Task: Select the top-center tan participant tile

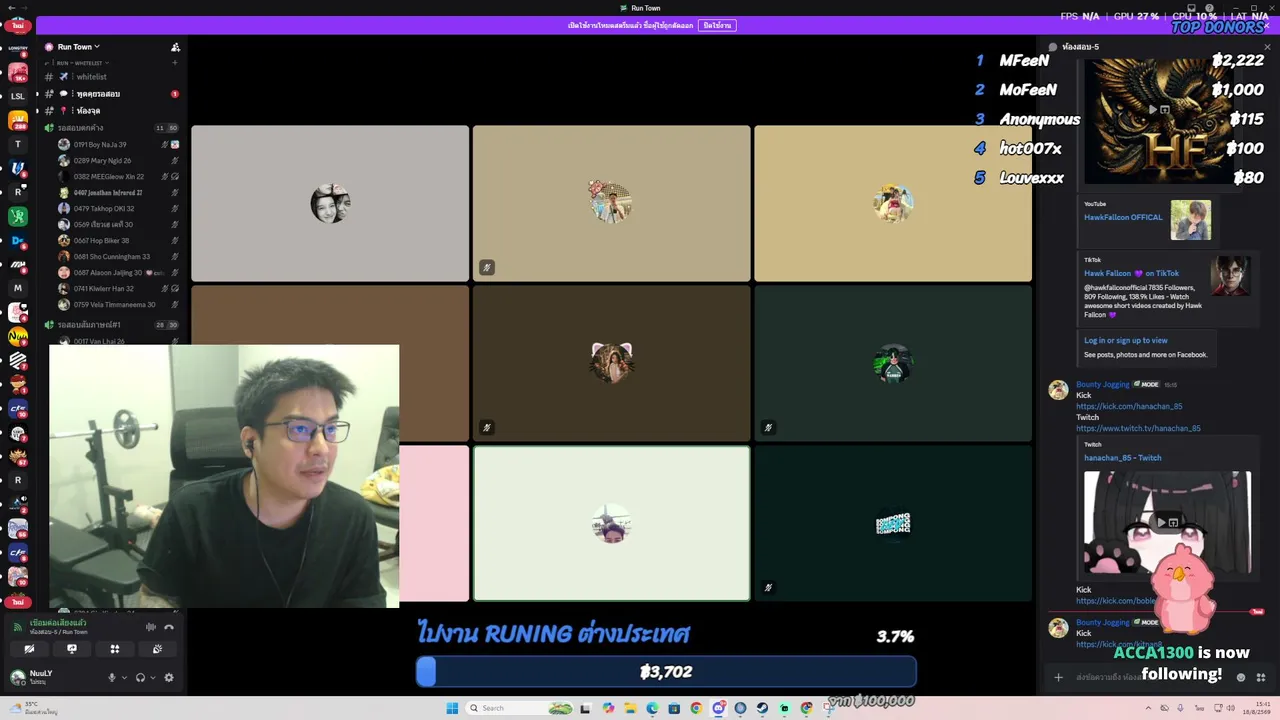Action: point(611,203)
